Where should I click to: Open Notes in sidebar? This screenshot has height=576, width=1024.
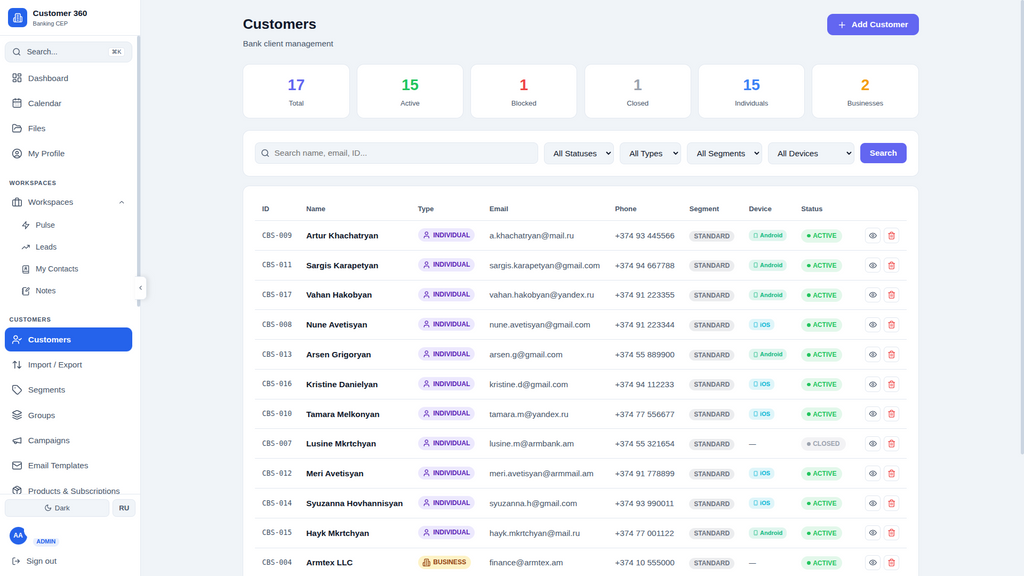click(x=73, y=291)
